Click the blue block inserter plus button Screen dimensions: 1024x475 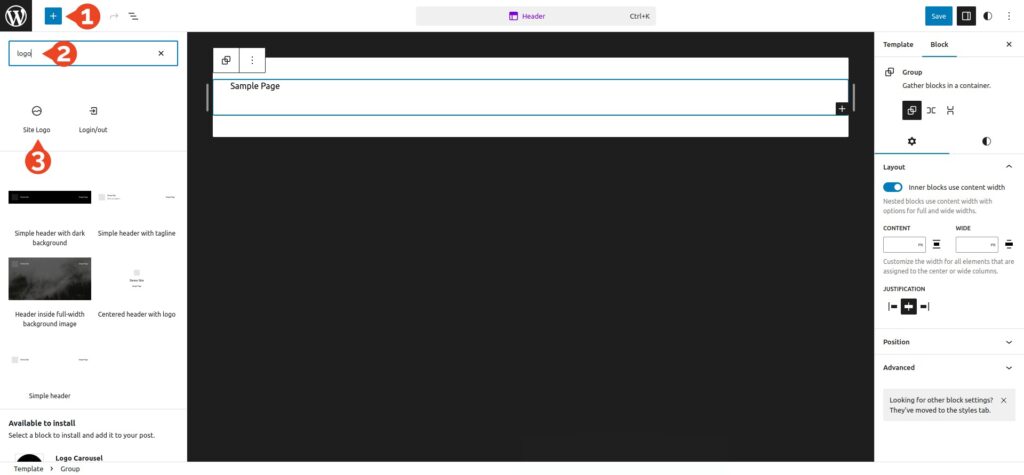[x=53, y=16]
